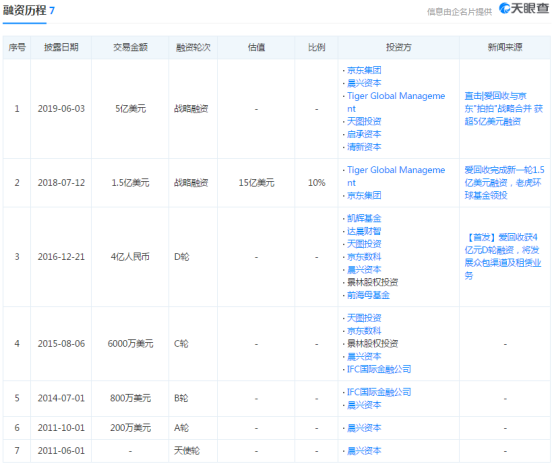Select date cell 2011-06-01
Image resolution: width=554 pixels, height=469 pixels.
click(61, 451)
